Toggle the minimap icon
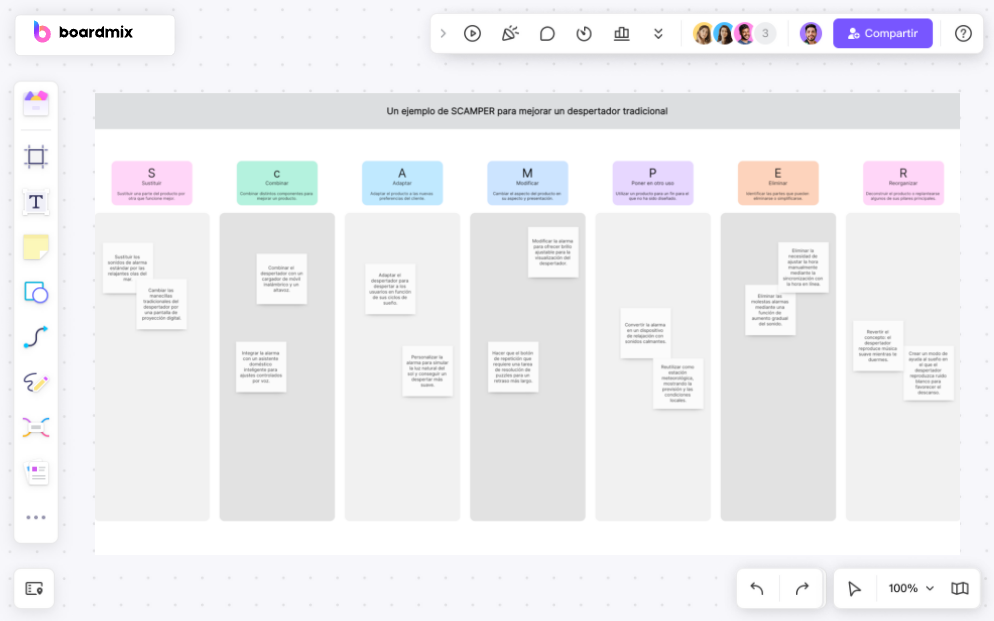 pyautogui.click(x=960, y=589)
